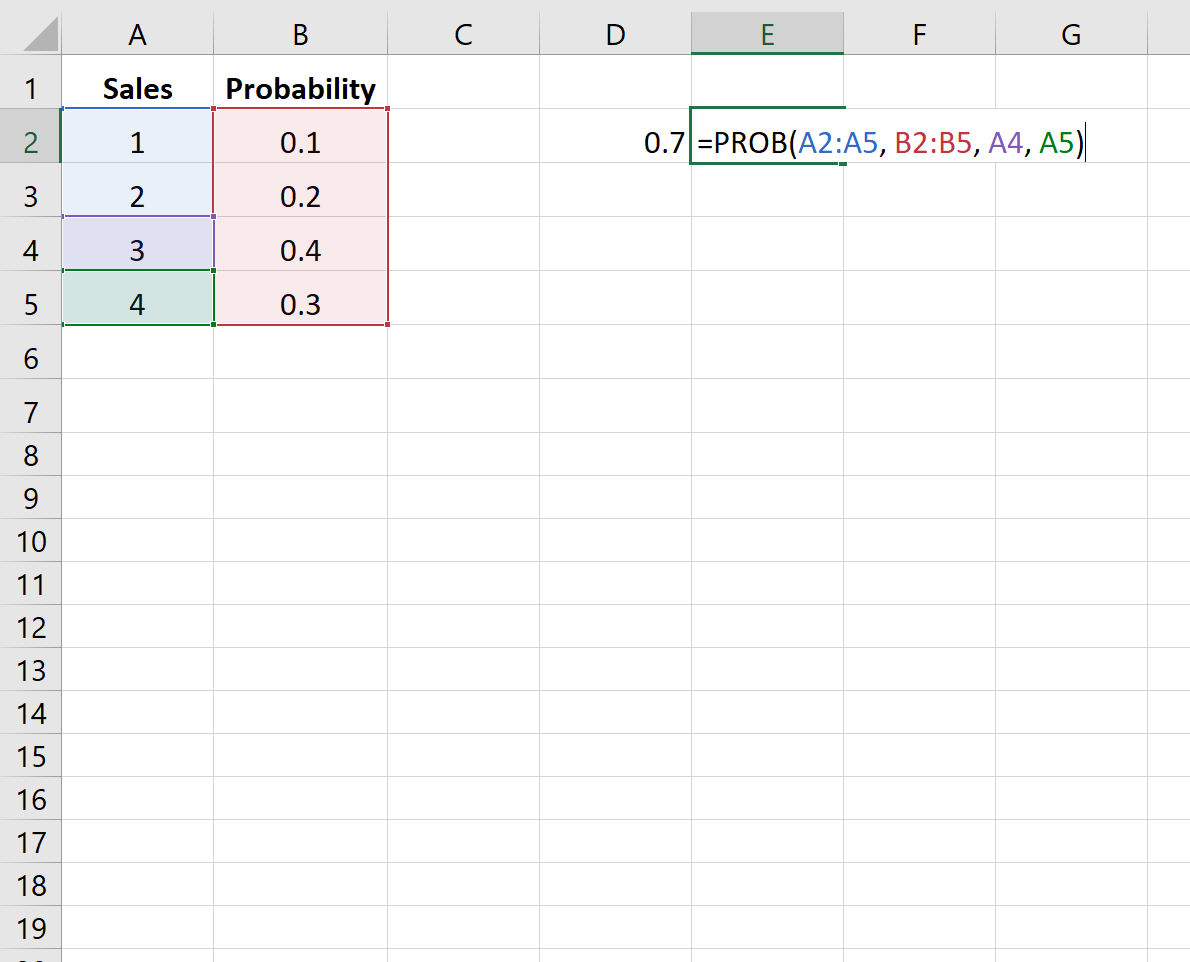This screenshot has width=1190, height=962.
Task: Select row 8 header
Action: pyautogui.click(x=30, y=455)
